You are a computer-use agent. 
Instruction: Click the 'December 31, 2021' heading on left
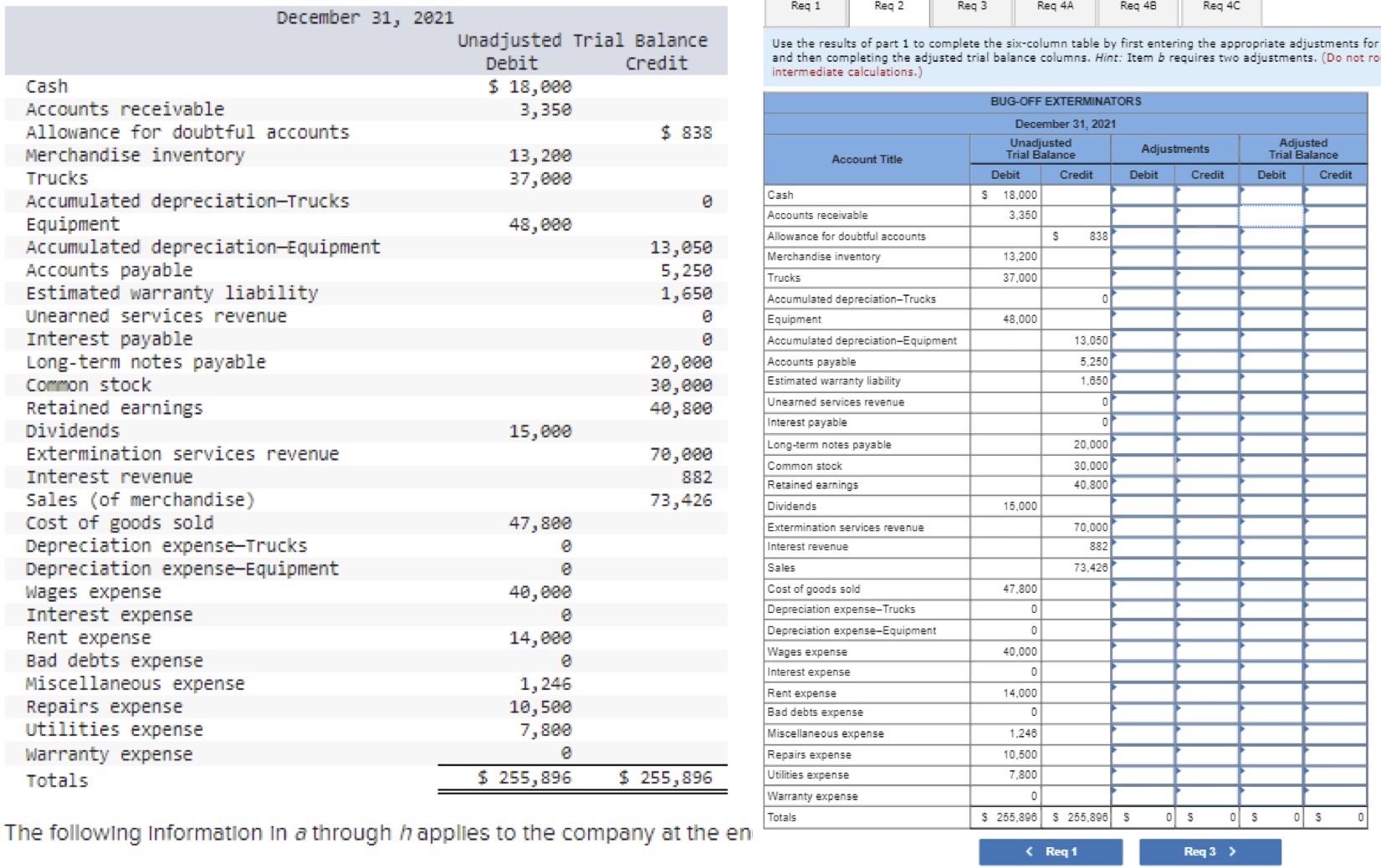click(x=366, y=18)
